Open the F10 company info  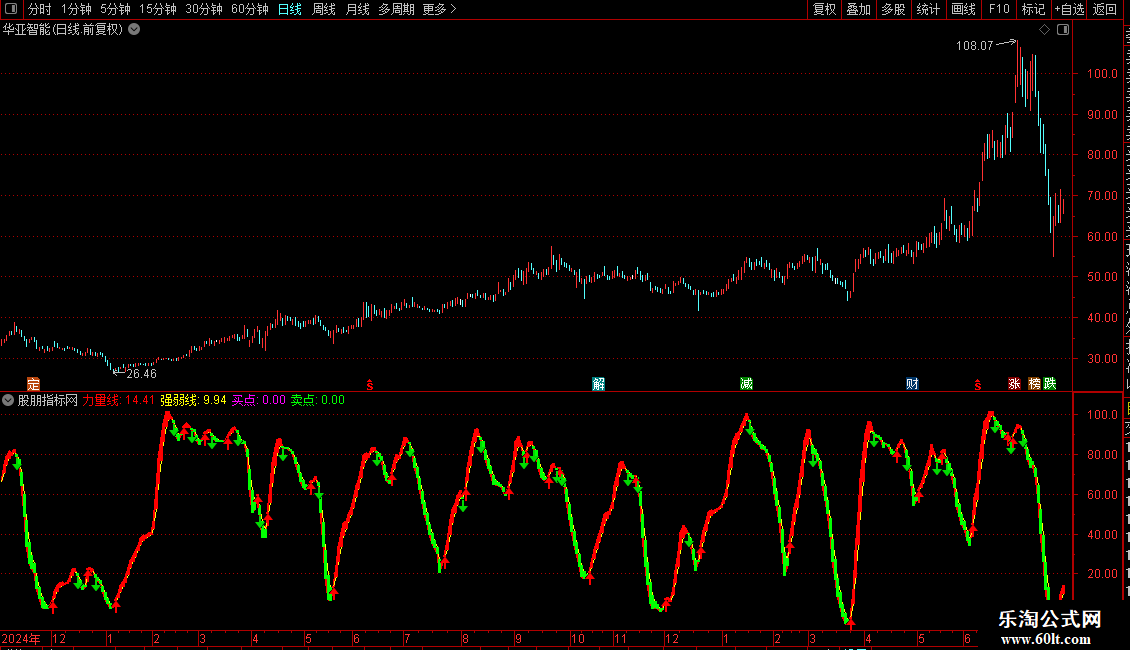point(999,9)
